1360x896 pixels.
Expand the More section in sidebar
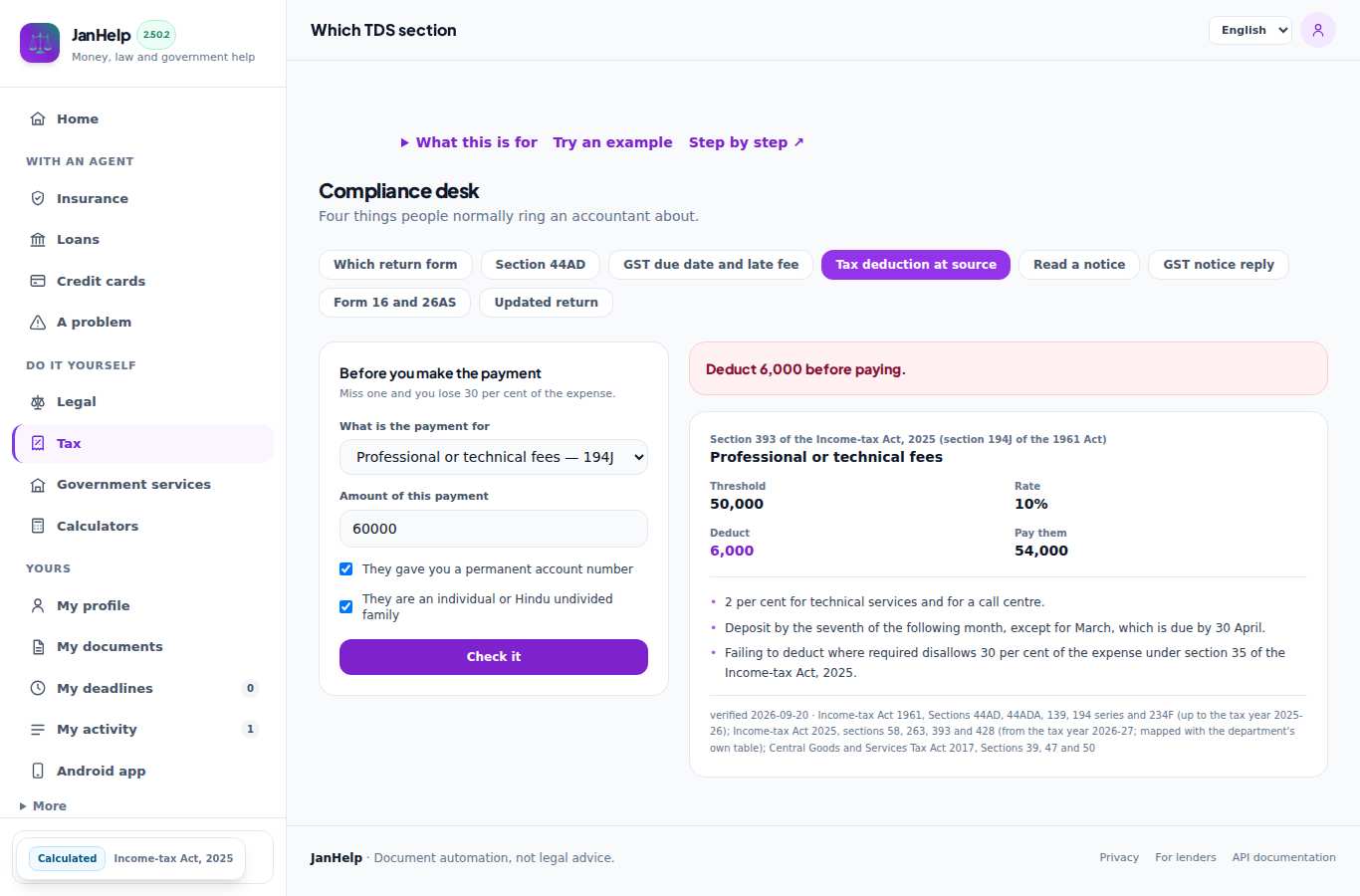coord(43,806)
